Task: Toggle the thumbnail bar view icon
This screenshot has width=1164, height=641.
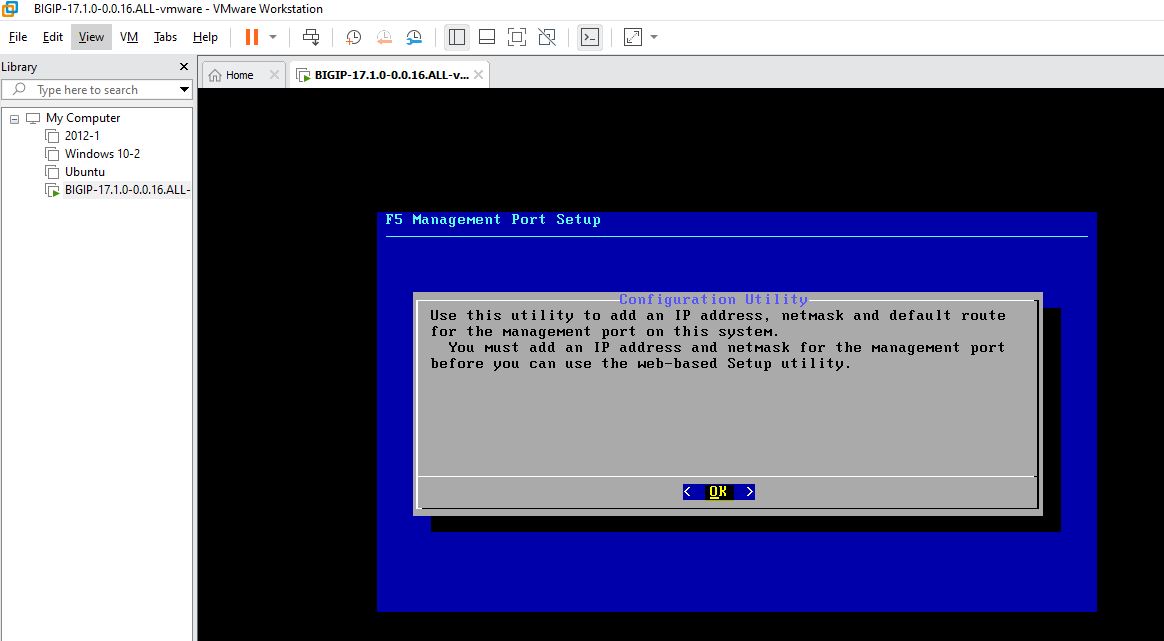Action: pyautogui.click(x=487, y=37)
